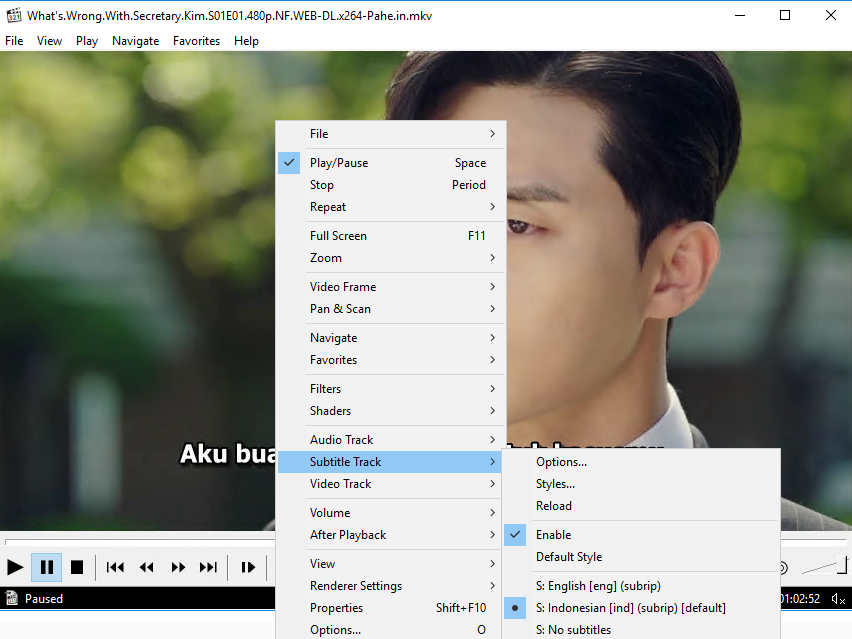The height and width of the screenshot is (639, 852).
Task: Select the S: English [eng] (subrip) subtitle
Action: [641, 586]
